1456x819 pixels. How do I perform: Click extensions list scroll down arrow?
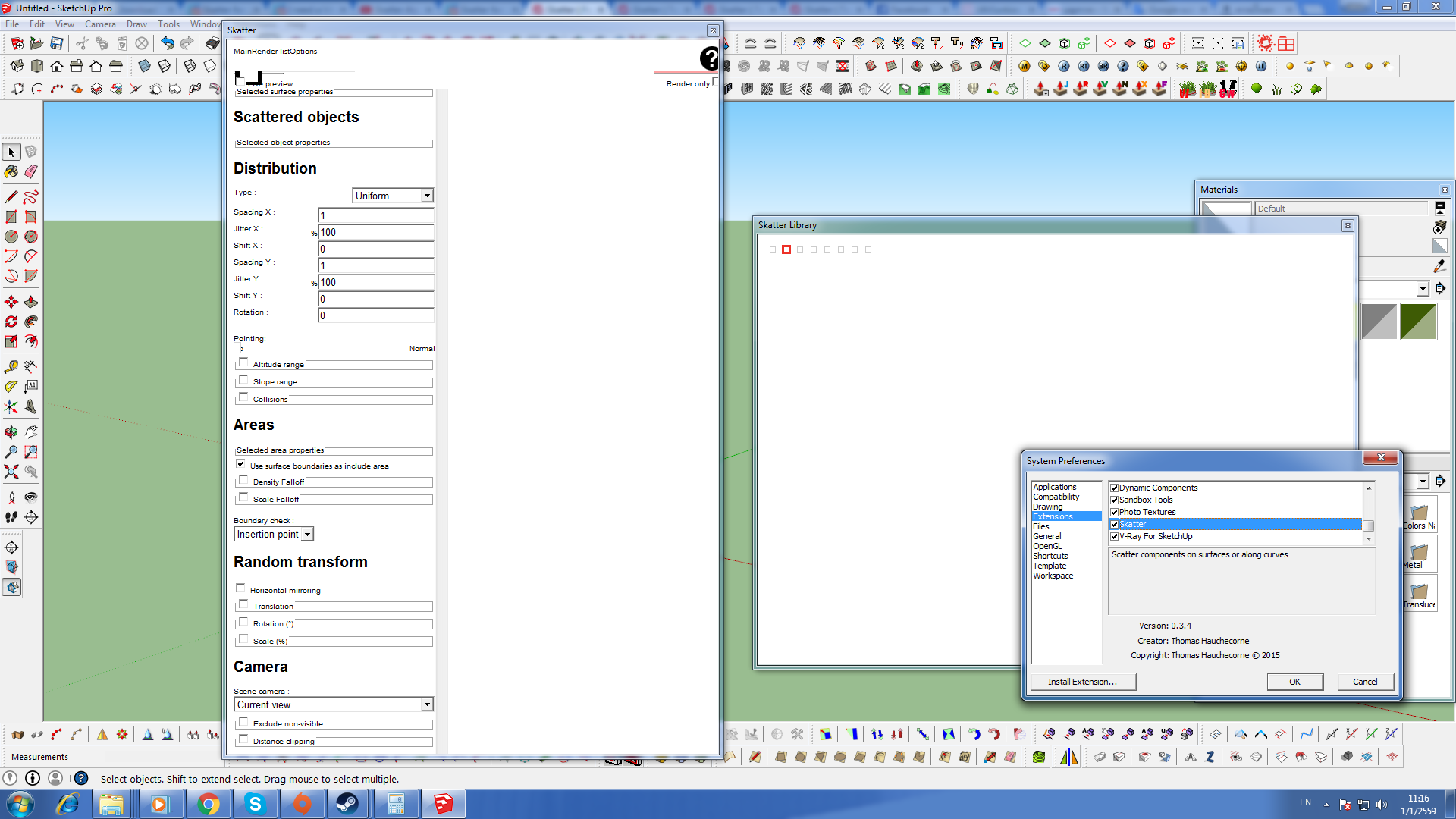click(1369, 539)
